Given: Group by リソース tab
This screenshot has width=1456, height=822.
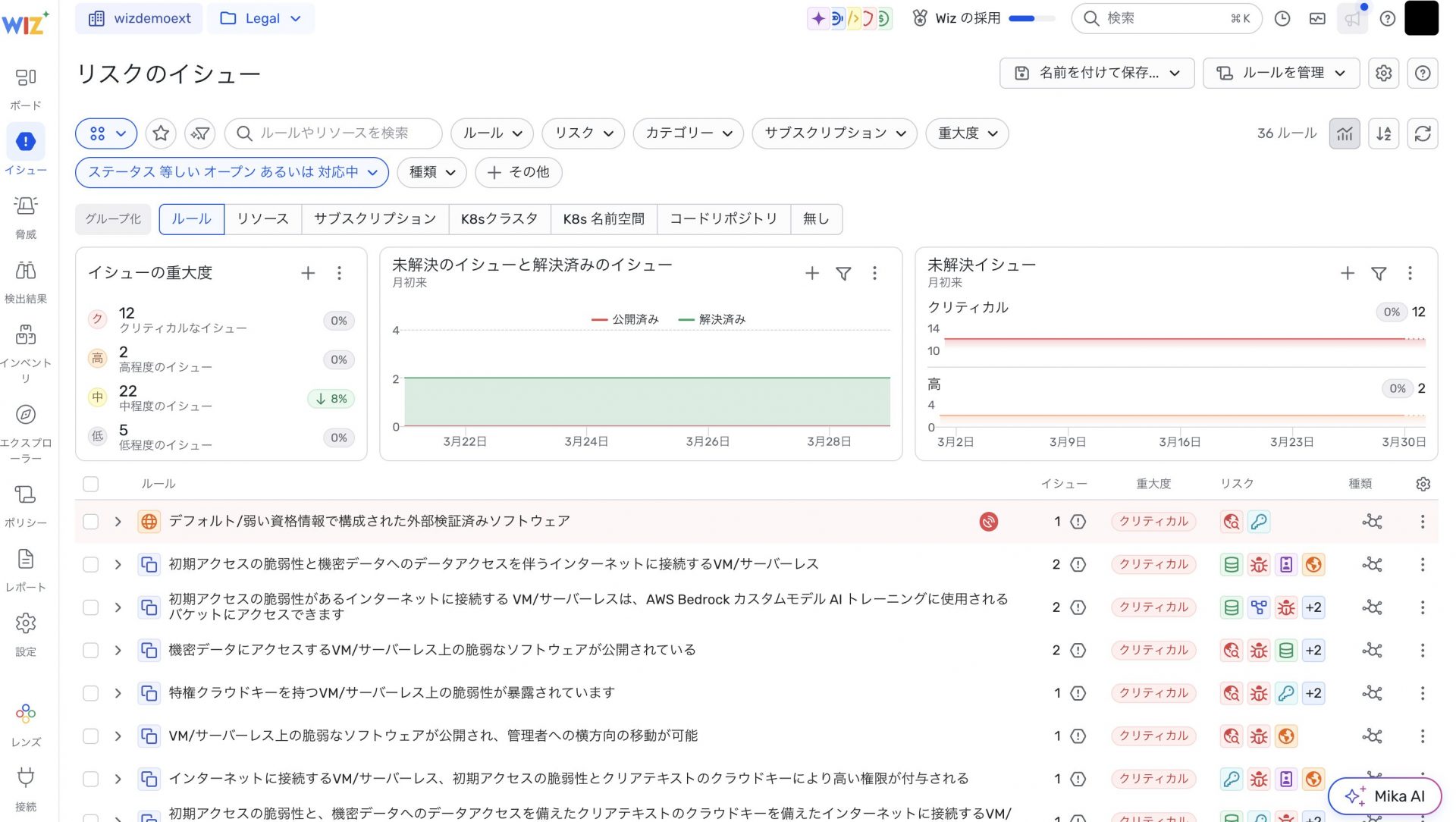Looking at the screenshot, I should point(262,219).
